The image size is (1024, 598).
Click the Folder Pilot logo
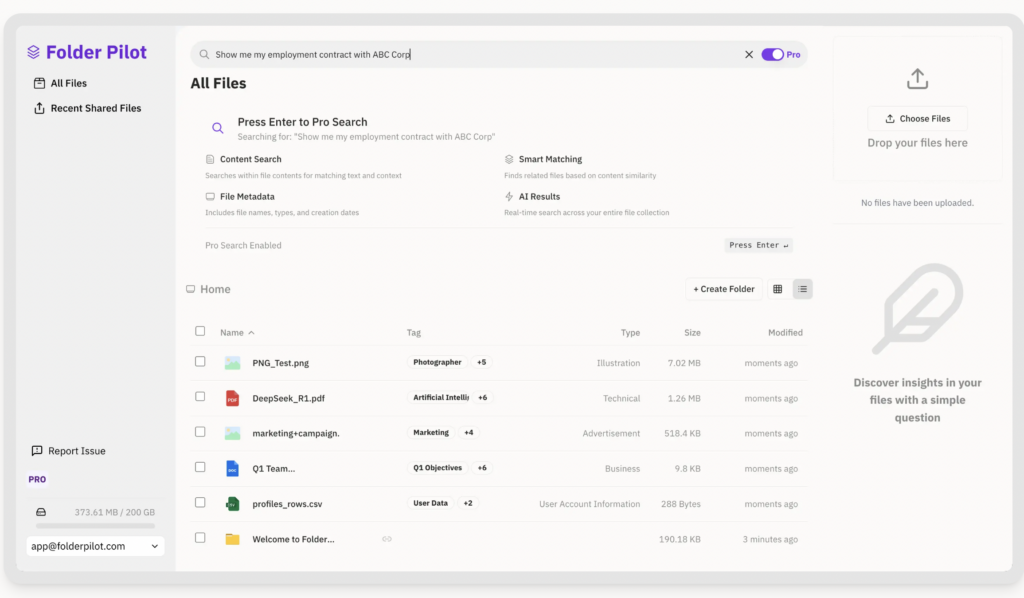(87, 52)
